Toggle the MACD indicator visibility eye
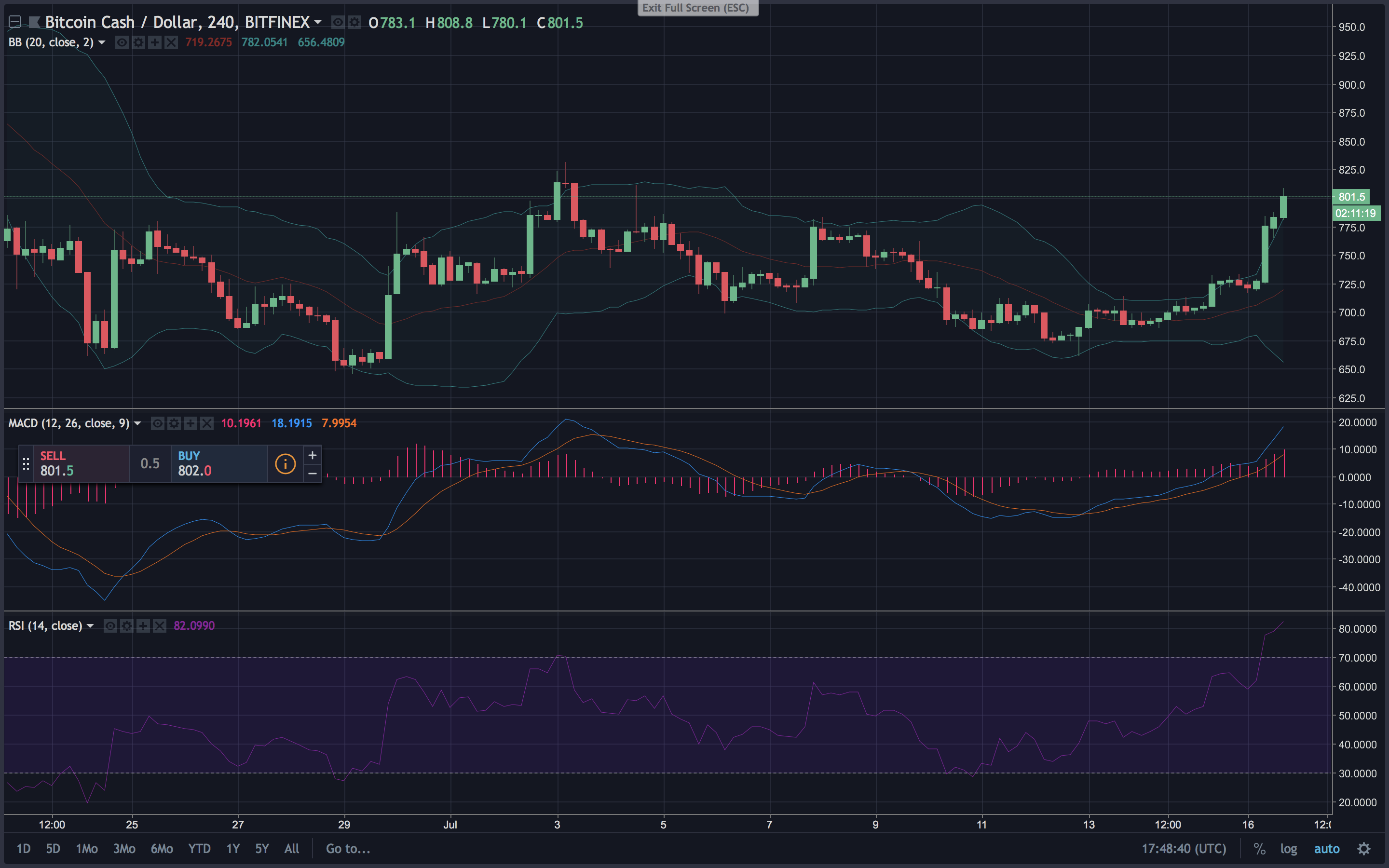1389x868 pixels. click(x=157, y=423)
